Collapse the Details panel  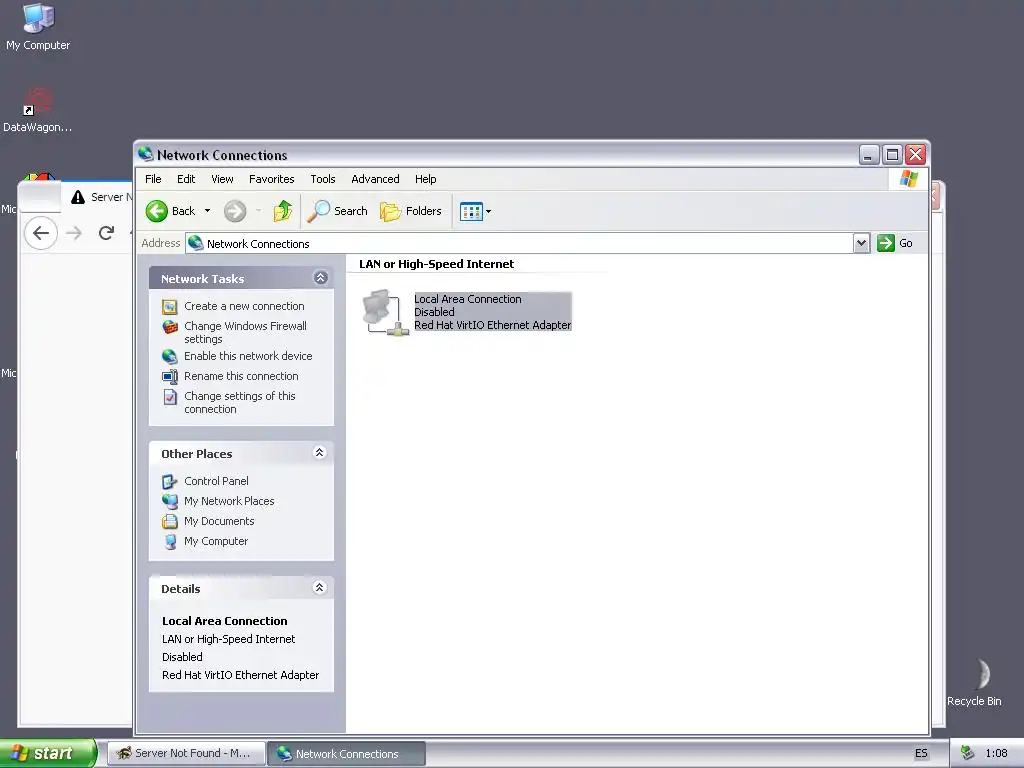pos(319,588)
